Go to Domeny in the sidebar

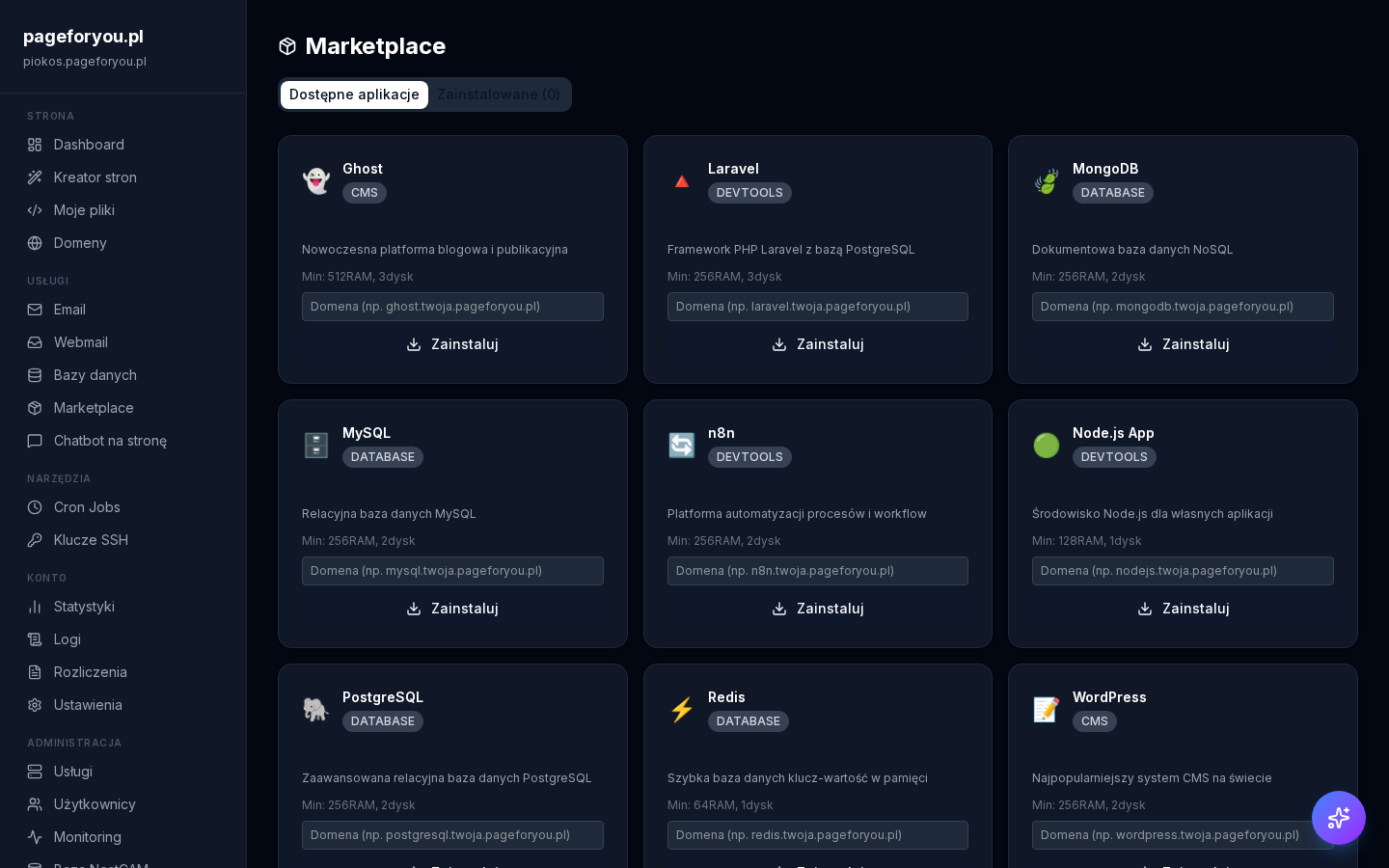point(123,243)
